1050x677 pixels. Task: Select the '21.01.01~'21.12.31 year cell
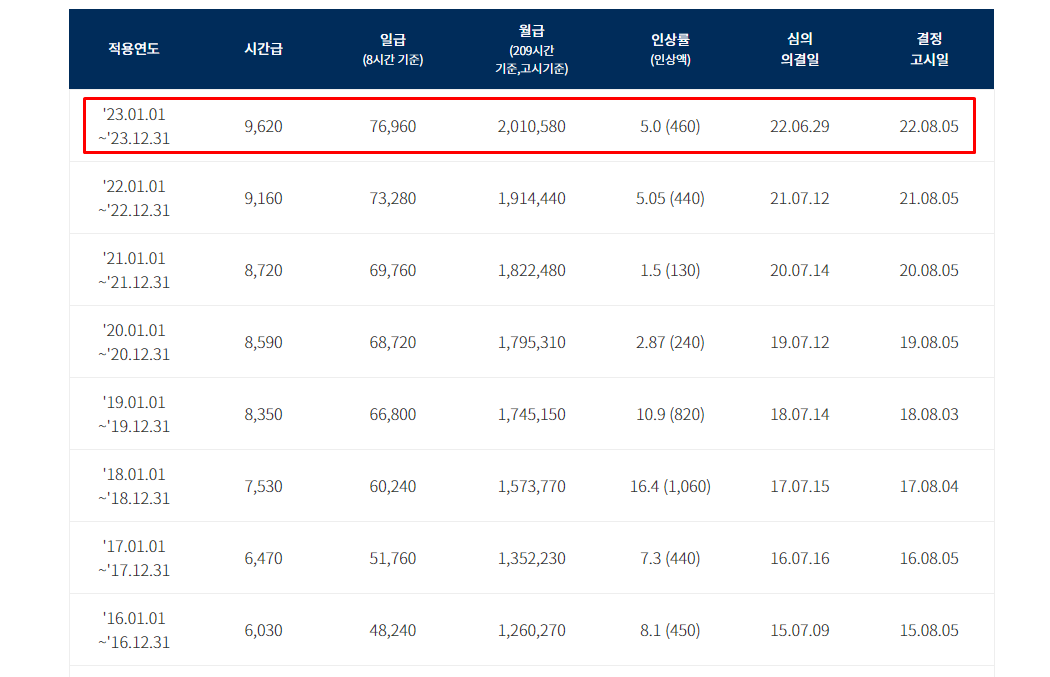[134, 271]
